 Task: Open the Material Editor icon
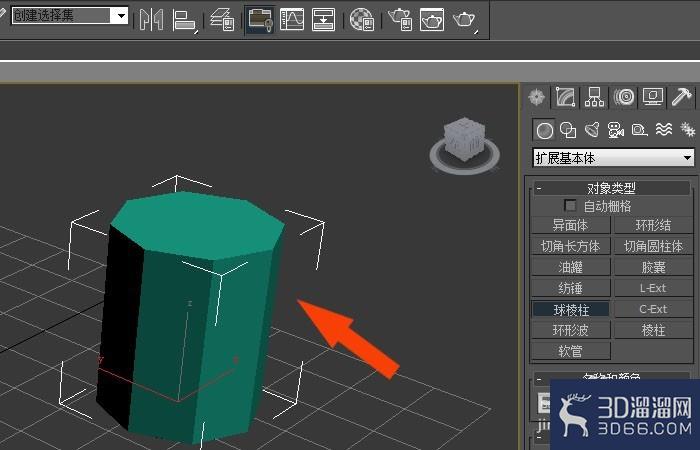(362, 20)
